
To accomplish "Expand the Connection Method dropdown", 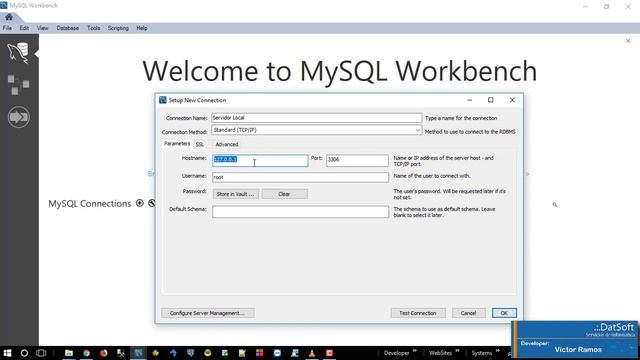I will 418,130.
